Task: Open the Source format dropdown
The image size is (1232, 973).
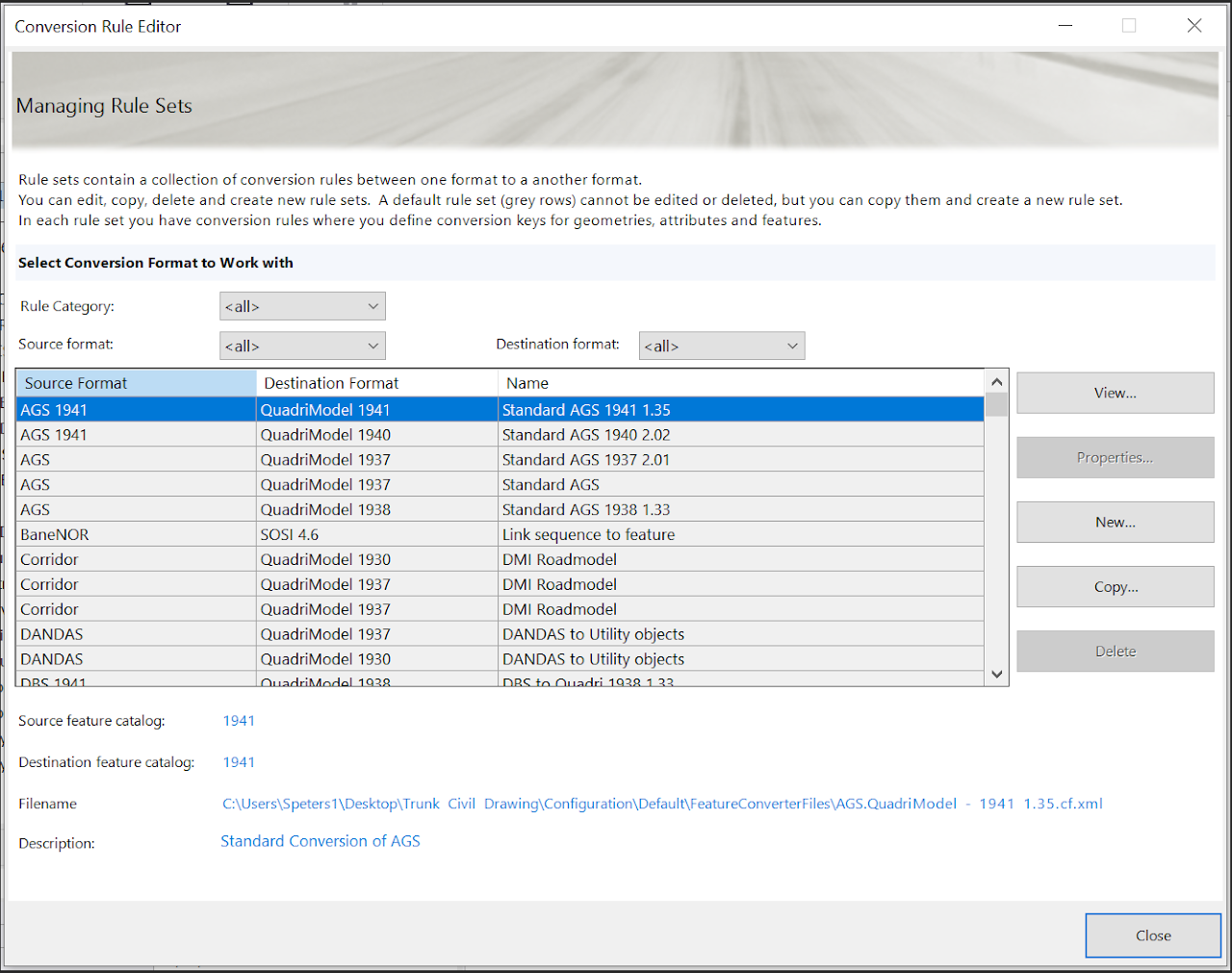Action: [x=302, y=346]
